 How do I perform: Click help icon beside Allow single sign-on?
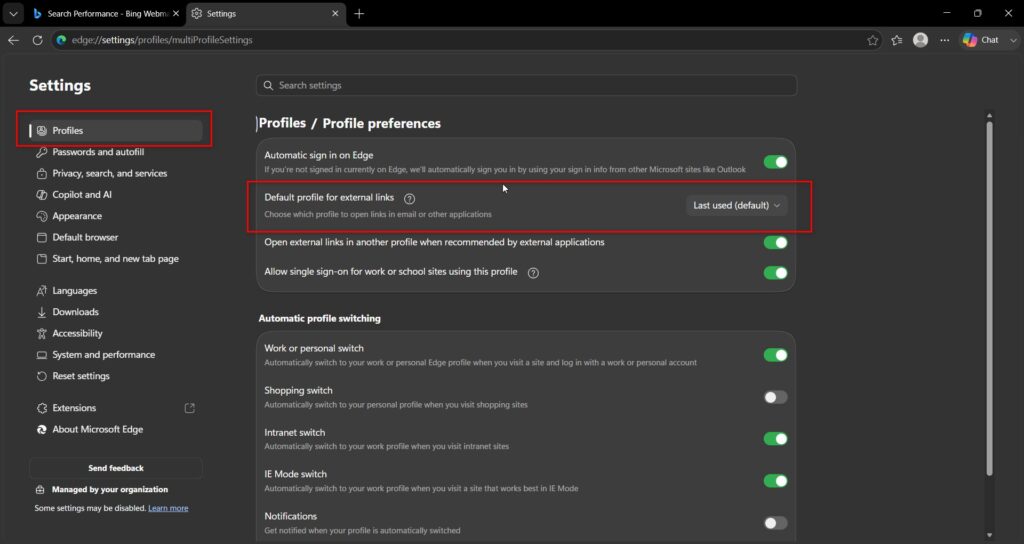(x=533, y=273)
